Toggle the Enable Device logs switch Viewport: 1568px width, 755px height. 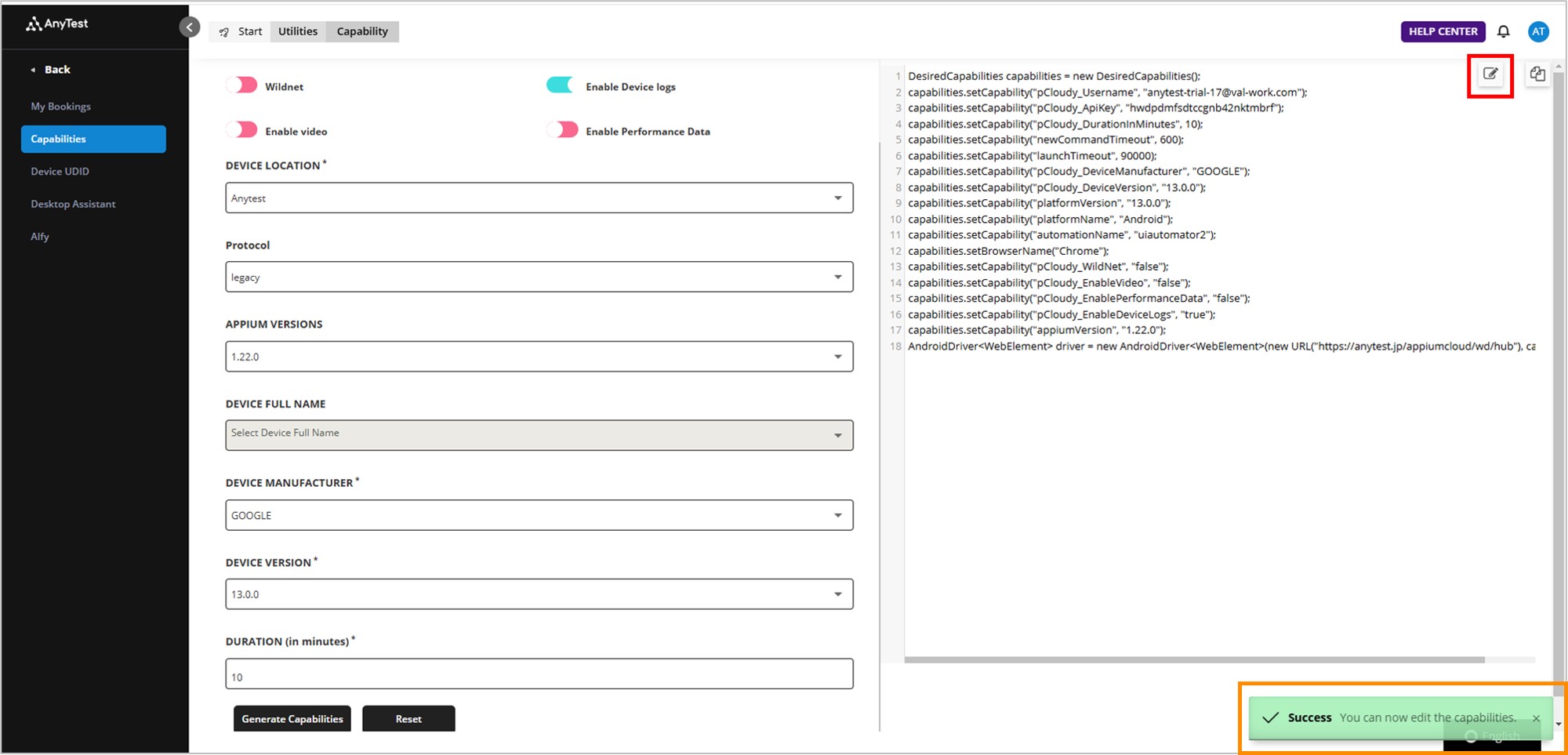[x=561, y=85]
